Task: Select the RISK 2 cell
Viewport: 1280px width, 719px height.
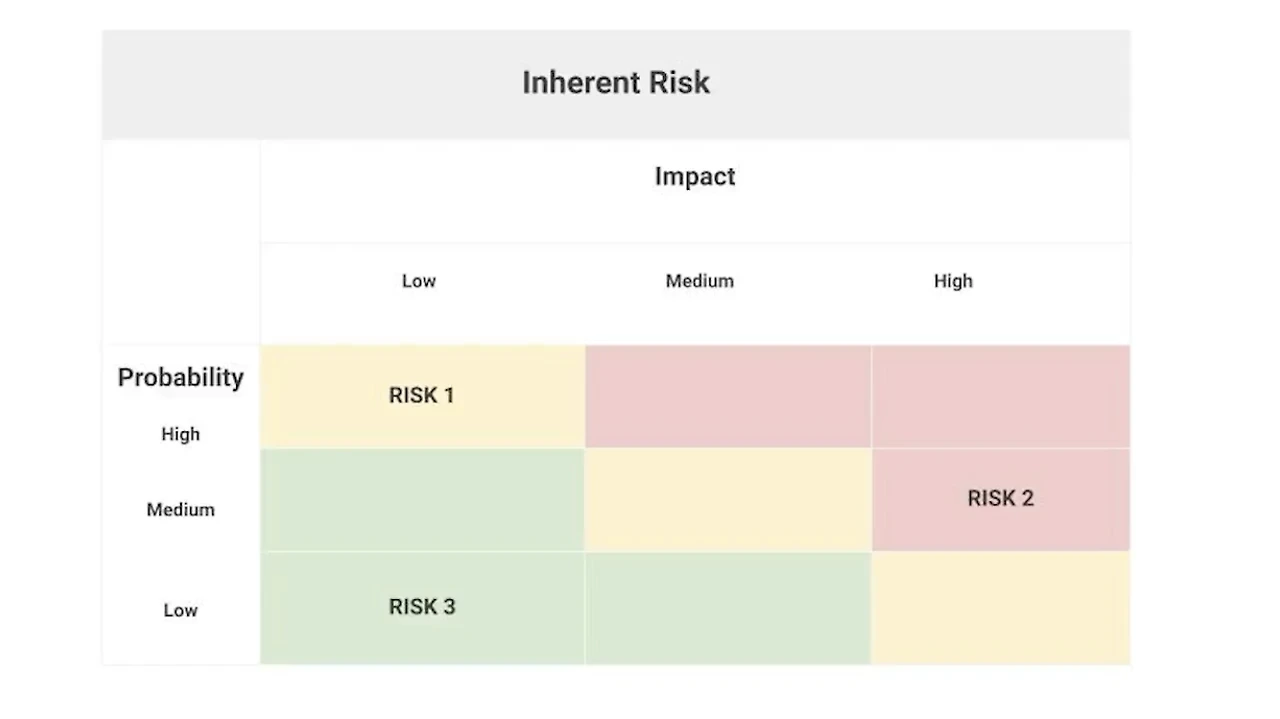Action: coord(1000,499)
